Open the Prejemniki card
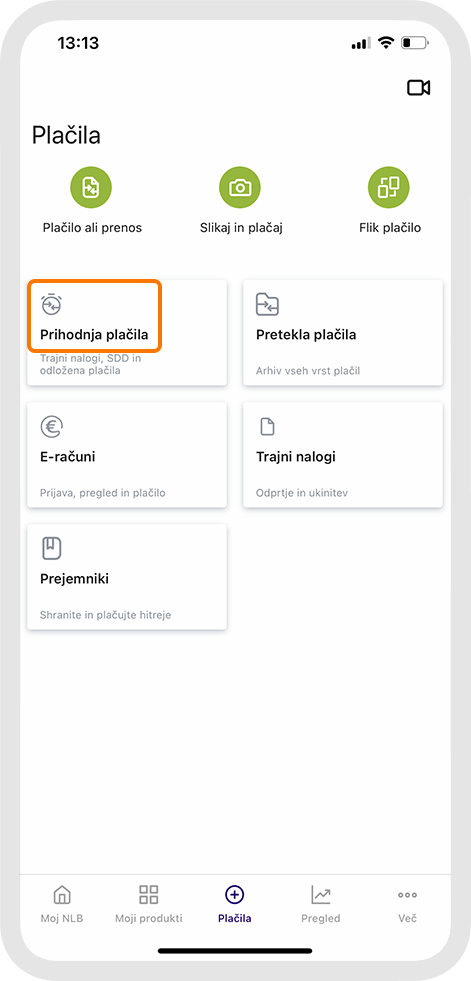471x981 pixels. tap(127, 577)
